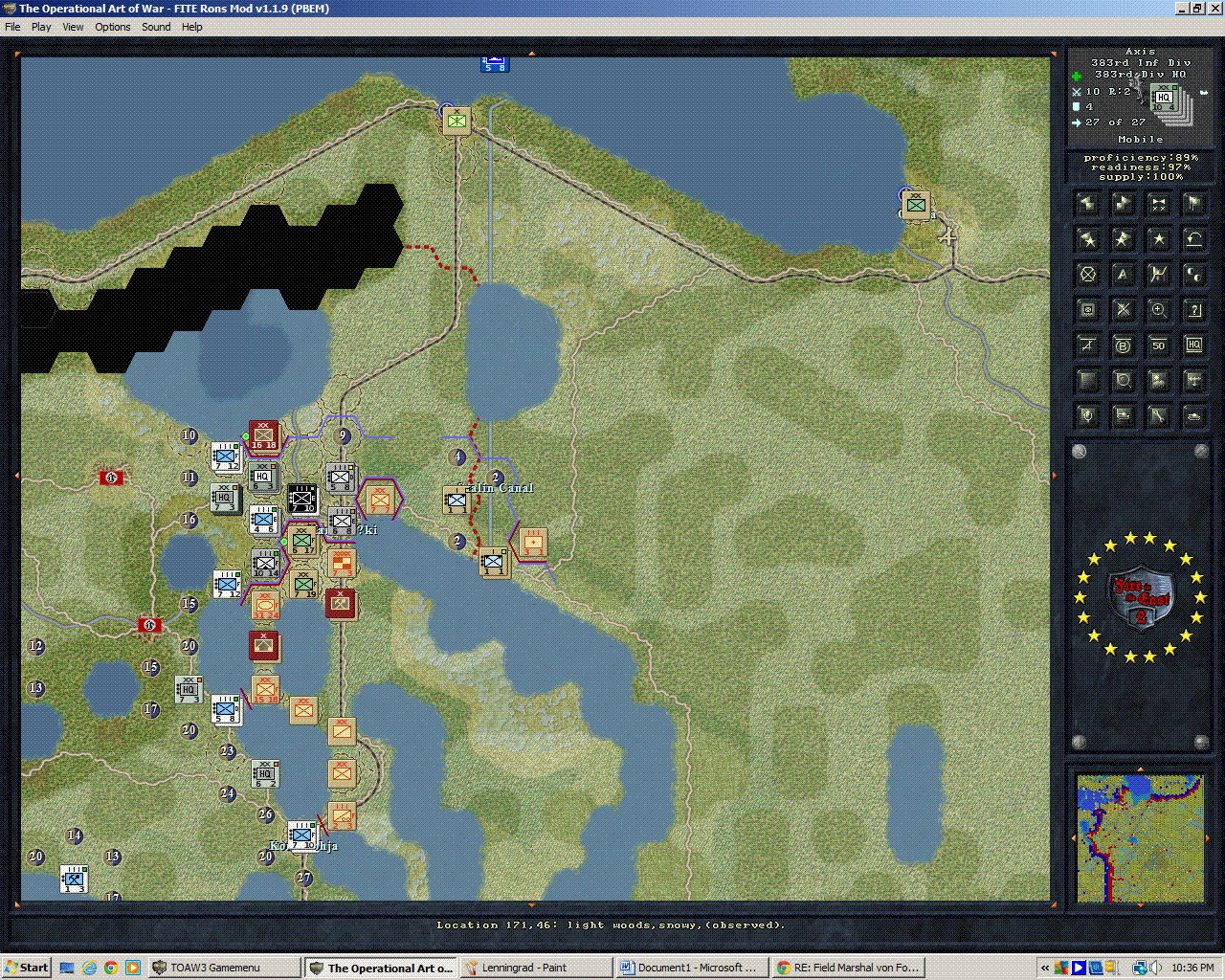1225x980 pixels.
Task: Enter bombardment mode with the B icon
Action: [1123, 345]
